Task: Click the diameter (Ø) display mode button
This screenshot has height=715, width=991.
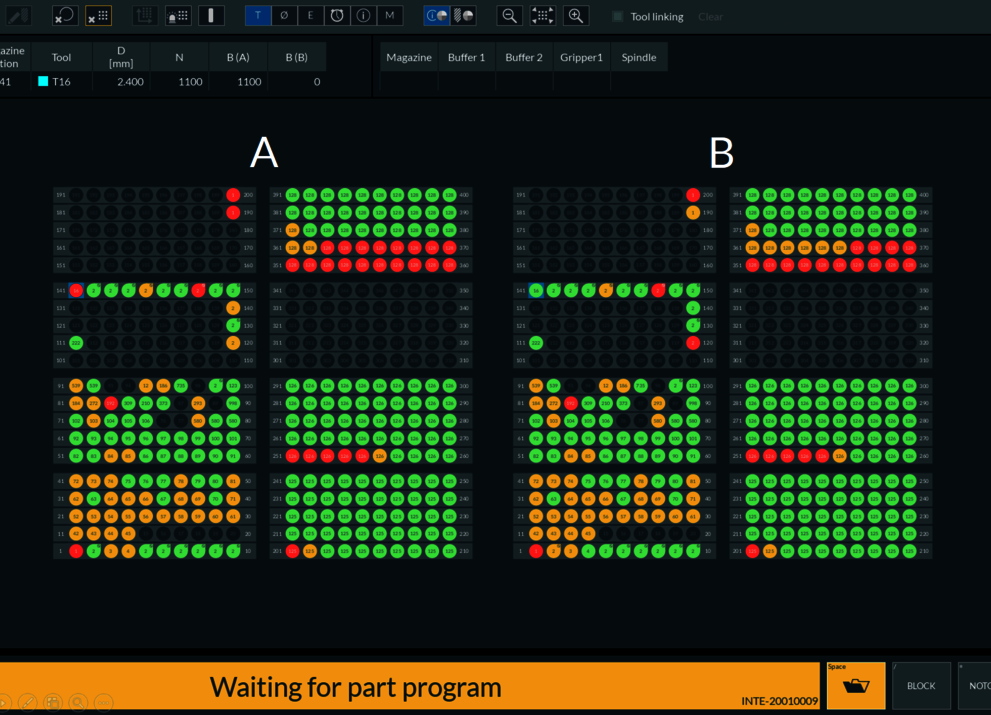Action: click(x=284, y=16)
